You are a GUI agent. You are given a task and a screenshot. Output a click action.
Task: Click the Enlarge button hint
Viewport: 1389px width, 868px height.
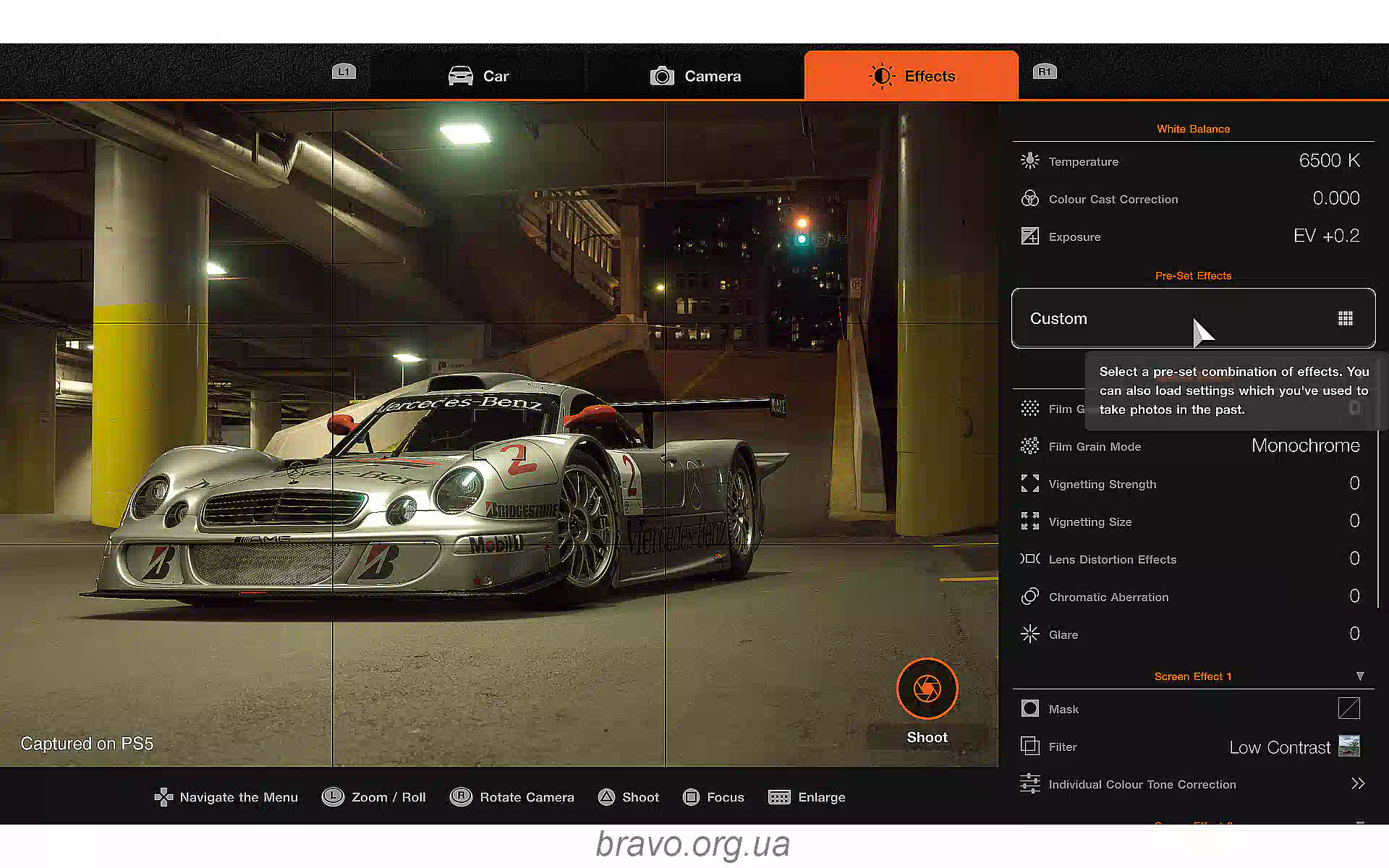click(807, 797)
